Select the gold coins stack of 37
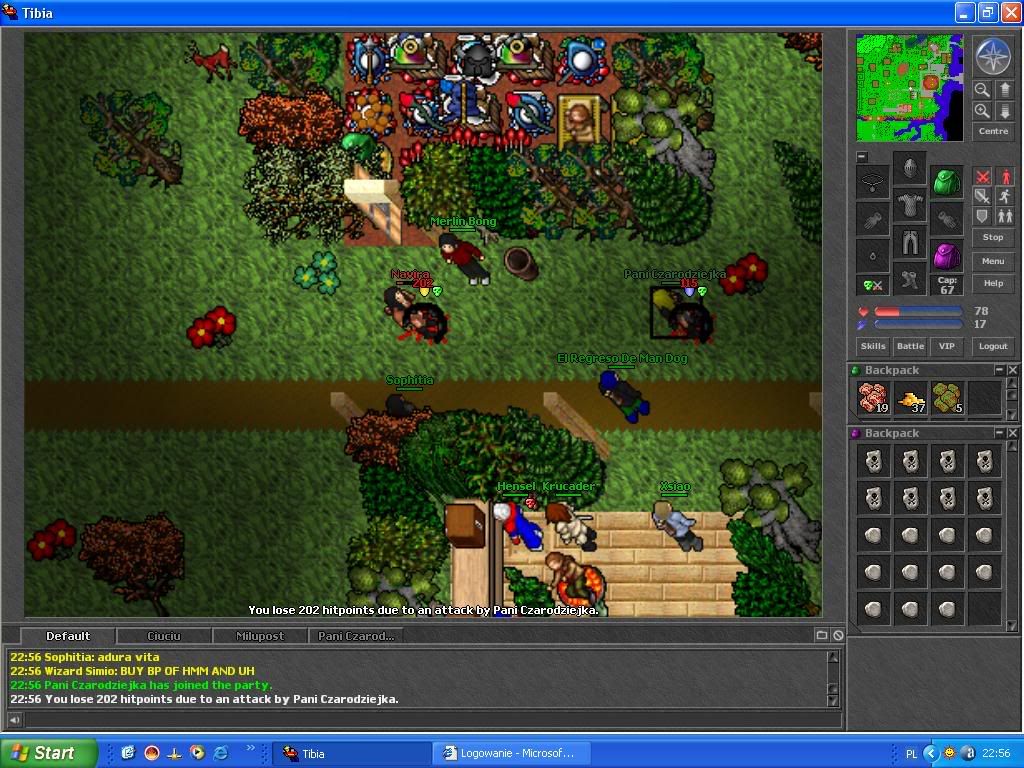 [x=910, y=398]
